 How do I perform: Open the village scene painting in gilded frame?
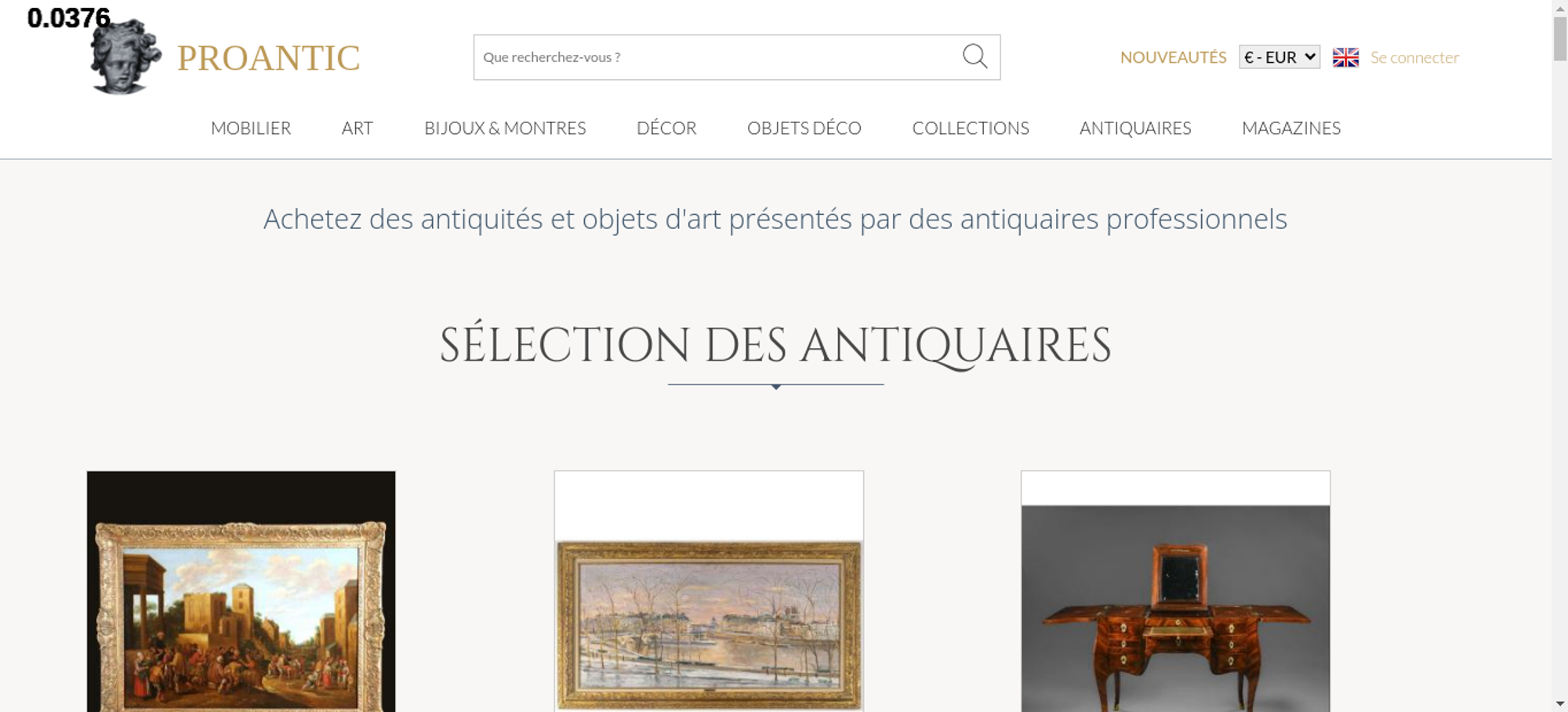pyautogui.click(x=241, y=591)
